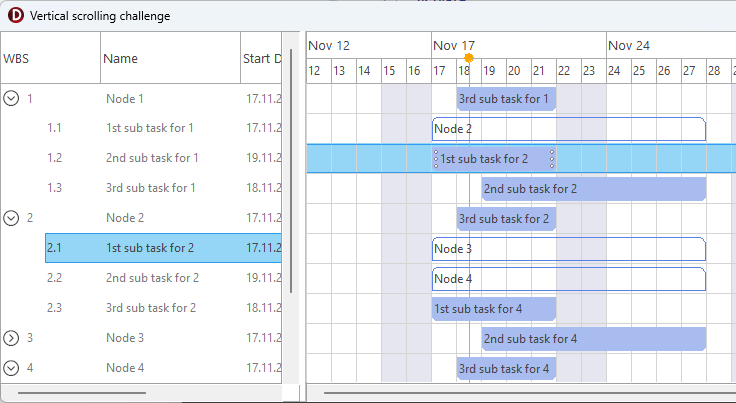Select the '2nd sub task for 1' row
The height and width of the screenshot is (403, 736).
[152, 158]
